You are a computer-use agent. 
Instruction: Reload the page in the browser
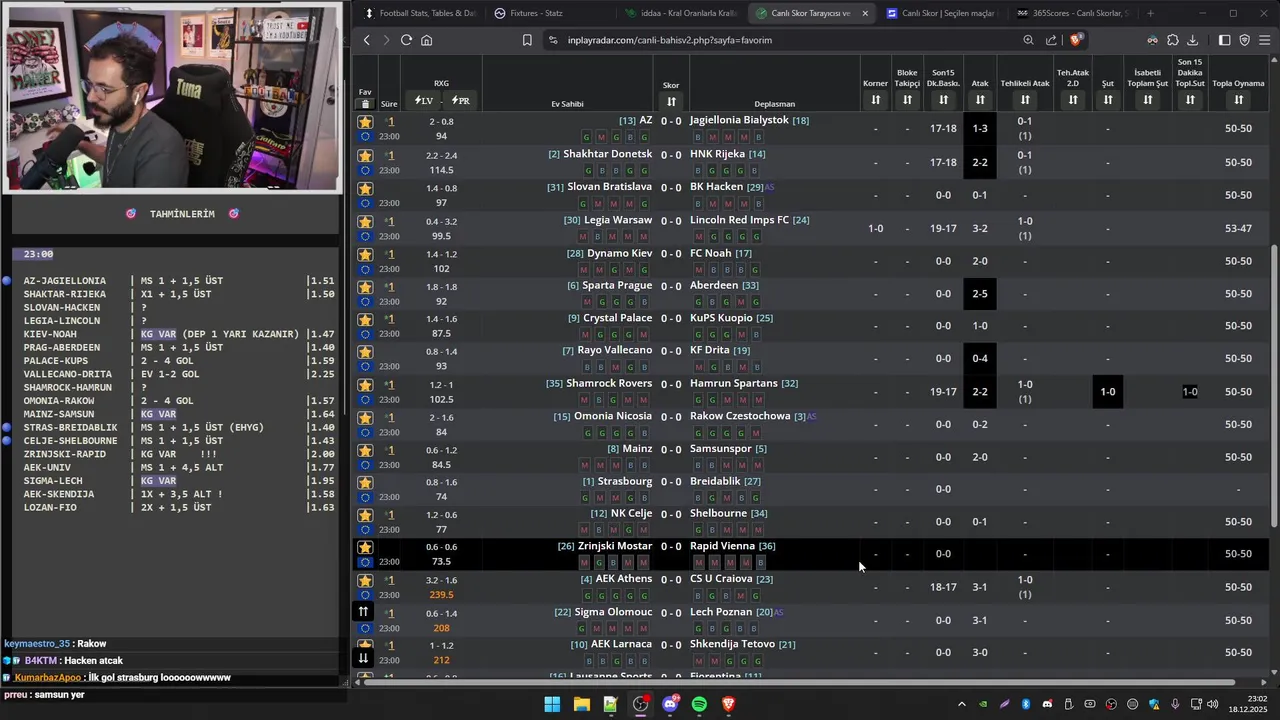pyautogui.click(x=406, y=40)
